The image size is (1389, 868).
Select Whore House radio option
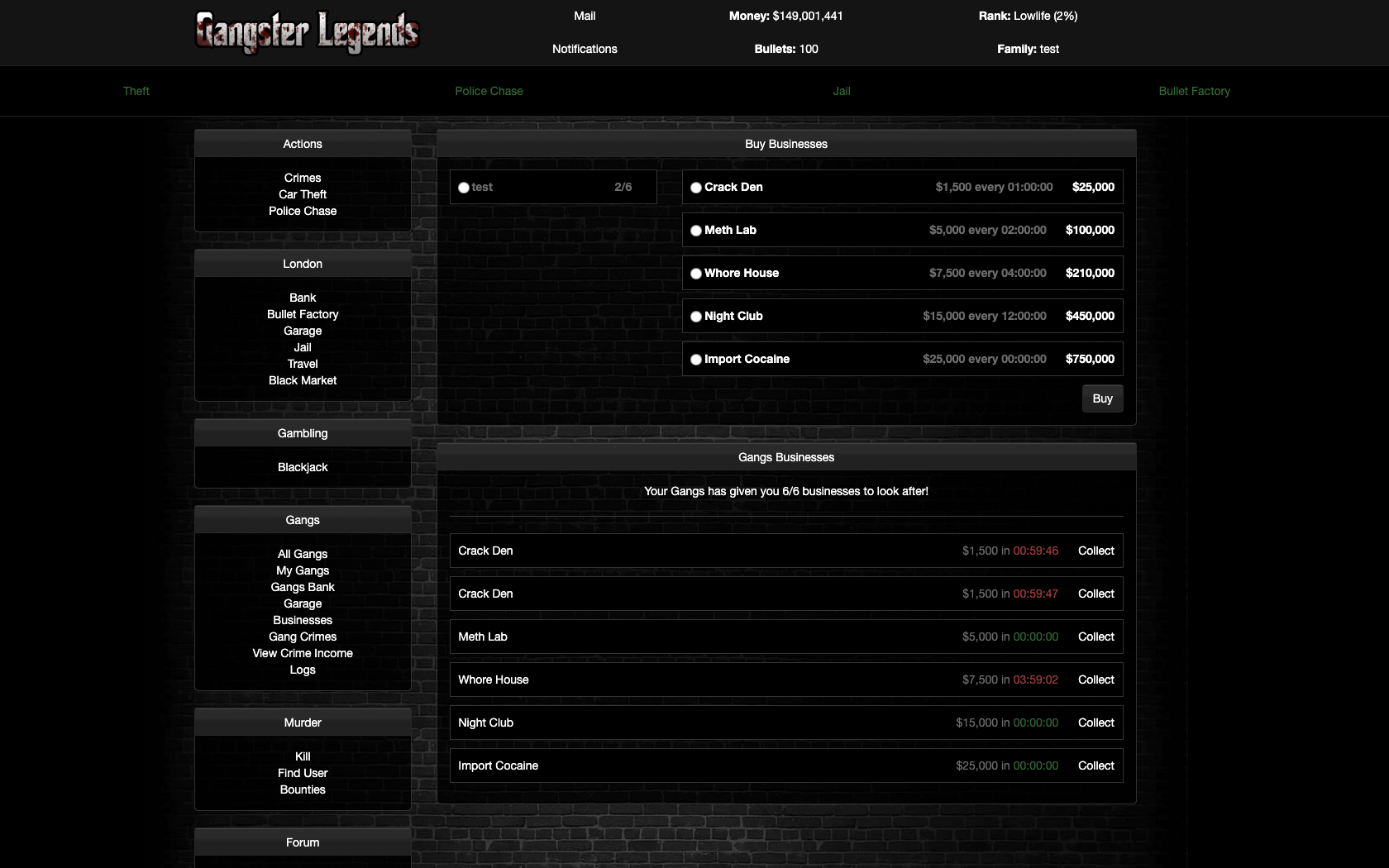tap(696, 274)
